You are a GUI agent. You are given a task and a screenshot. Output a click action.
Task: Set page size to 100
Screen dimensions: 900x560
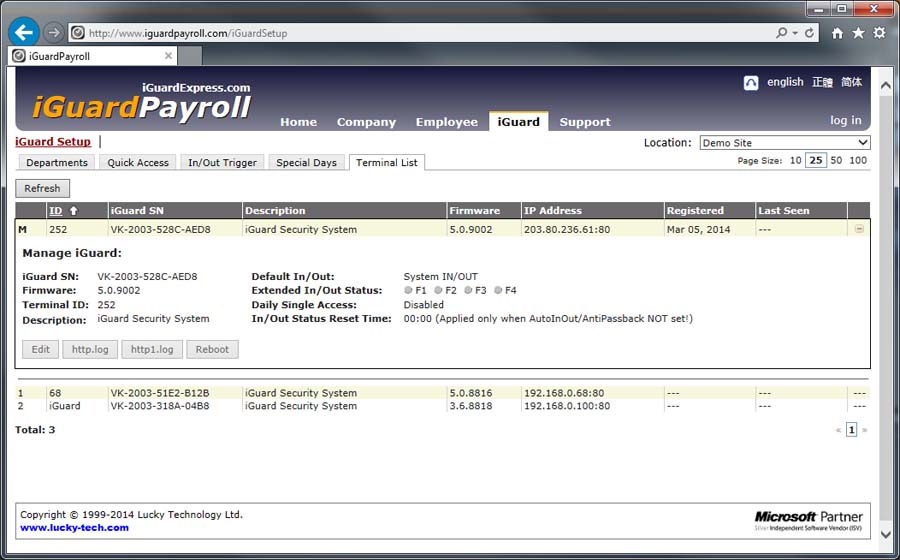858,161
